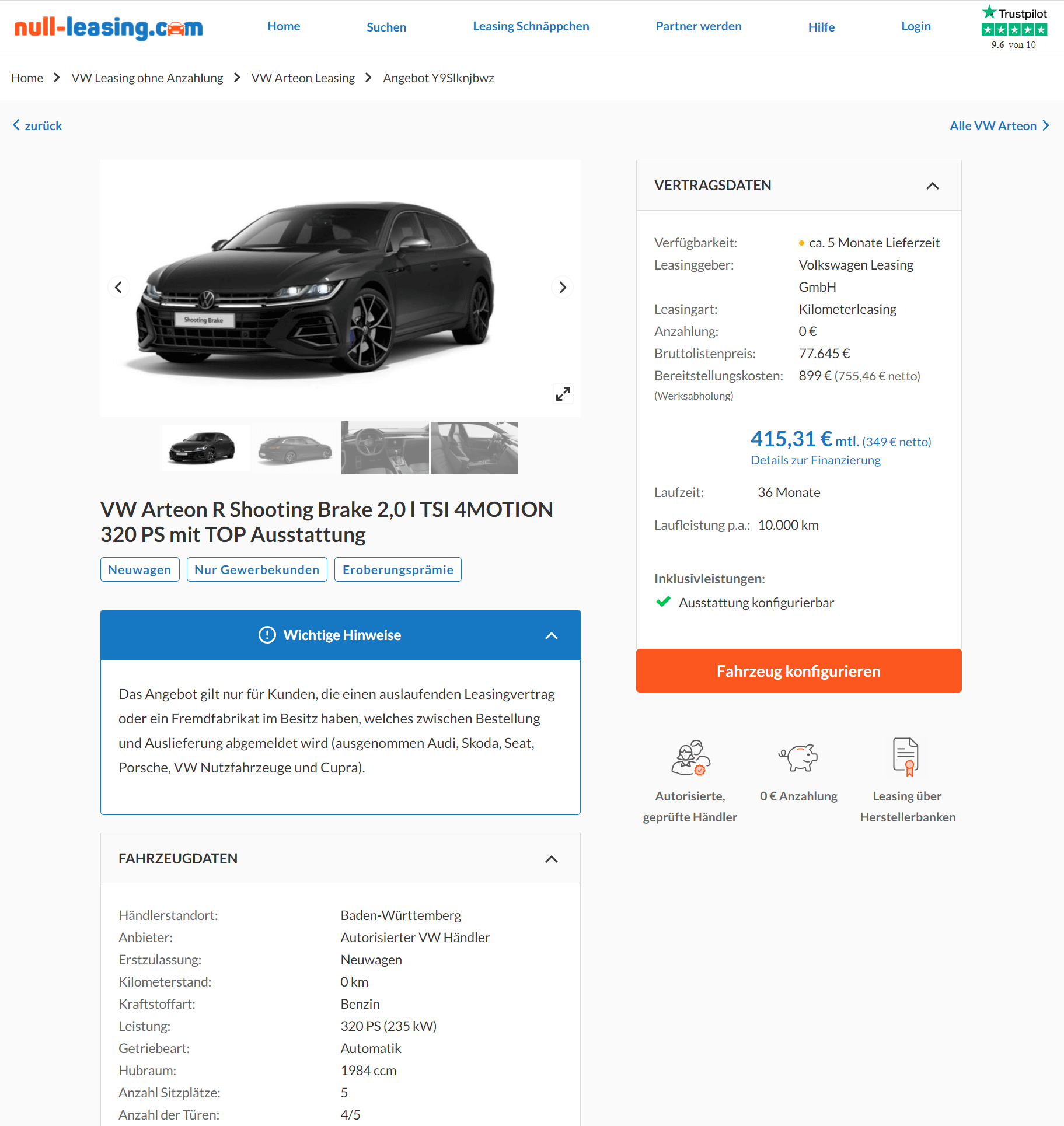Collapse the Vertragsdaten section

point(932,186)
